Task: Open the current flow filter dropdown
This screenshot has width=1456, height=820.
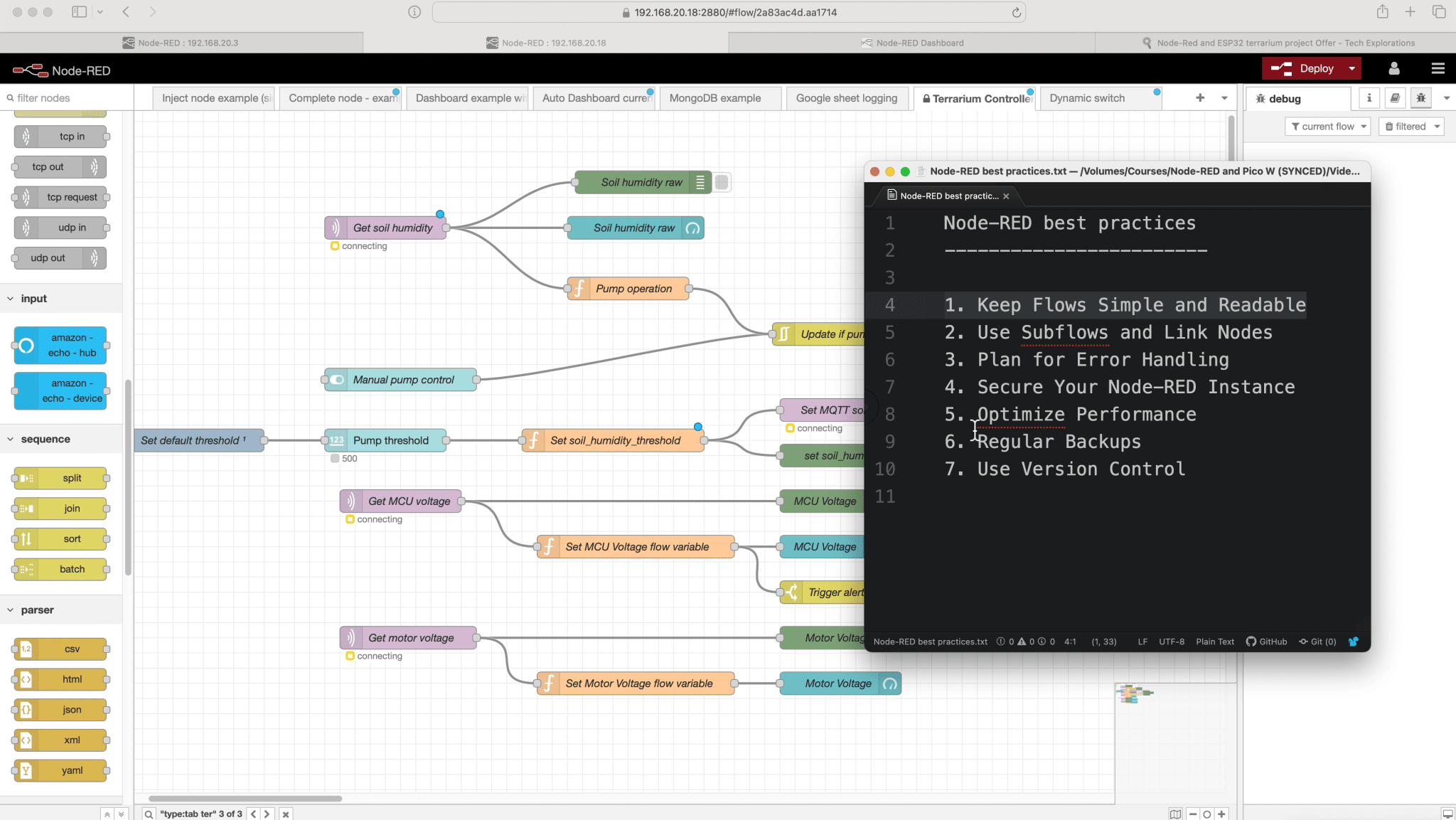Action: 1328,127
